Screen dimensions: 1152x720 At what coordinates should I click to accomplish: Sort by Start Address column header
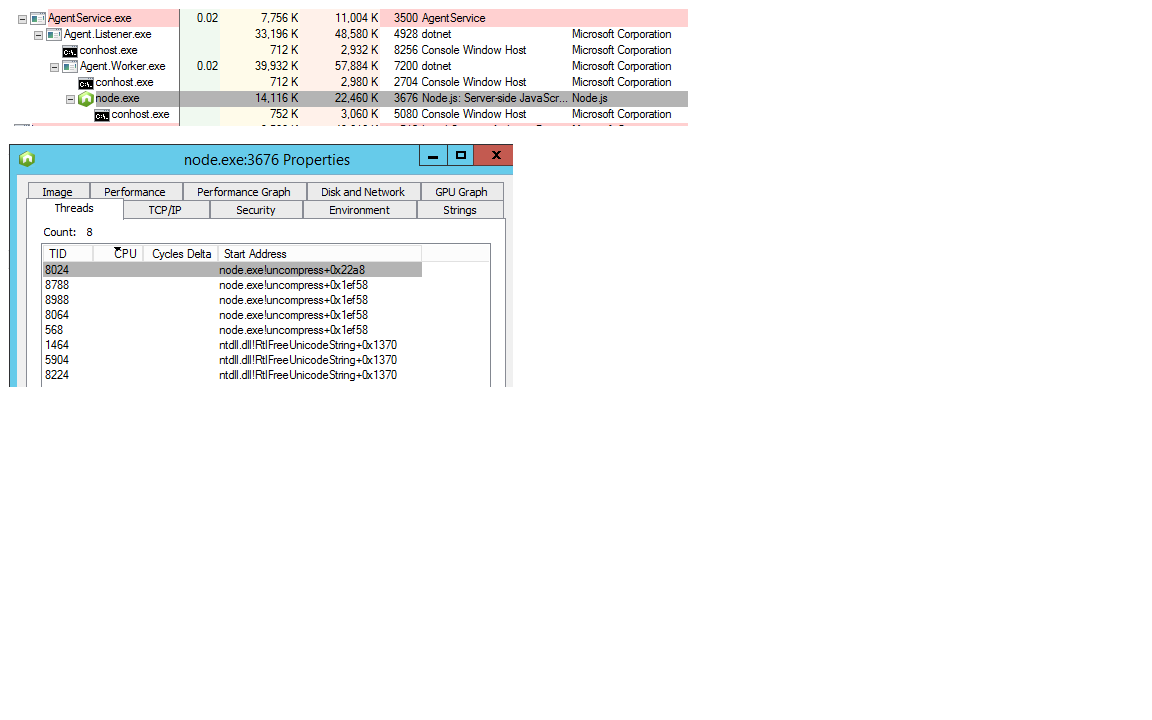[x=320, y=253]
